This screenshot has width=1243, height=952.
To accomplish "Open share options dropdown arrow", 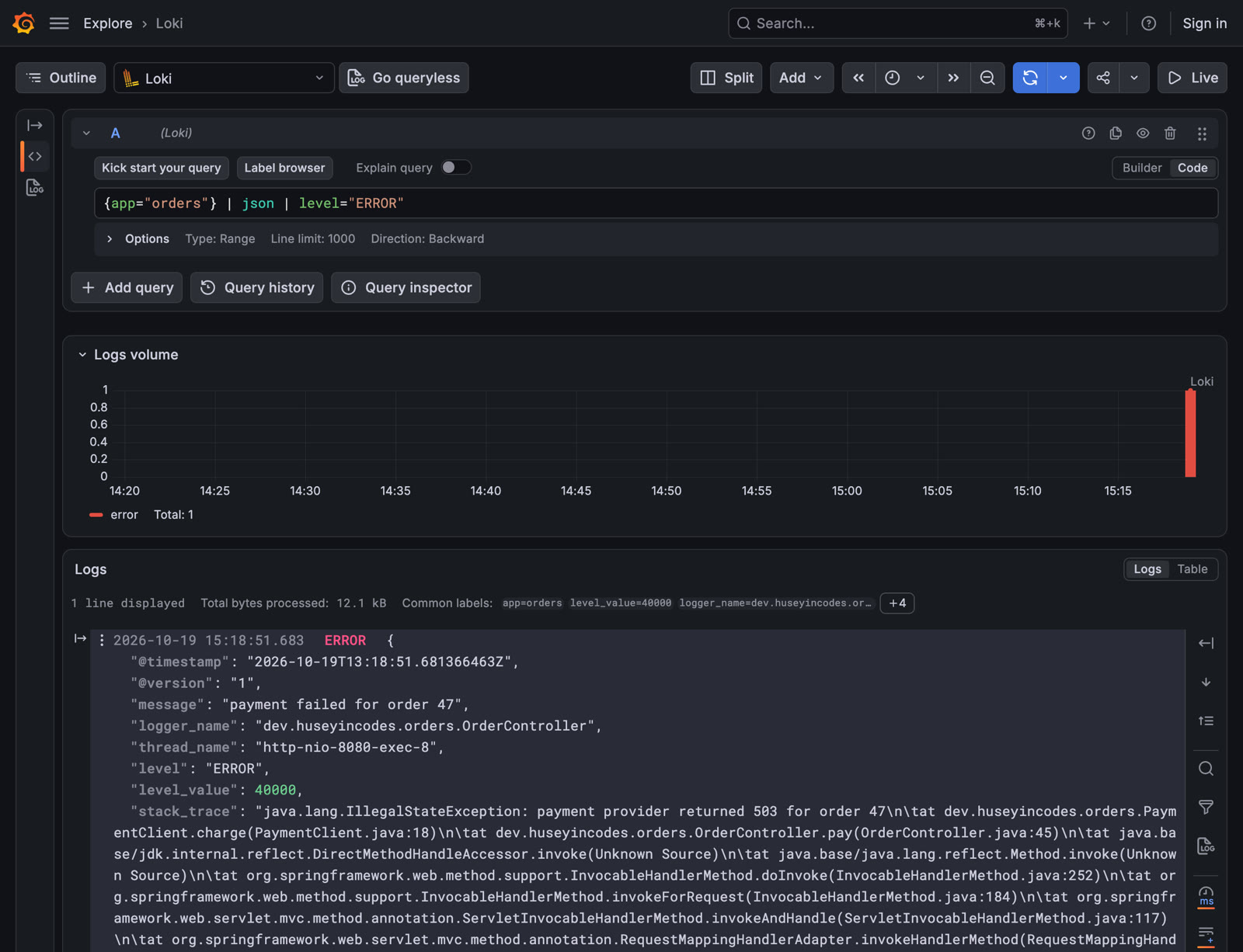I will 1134,78.
